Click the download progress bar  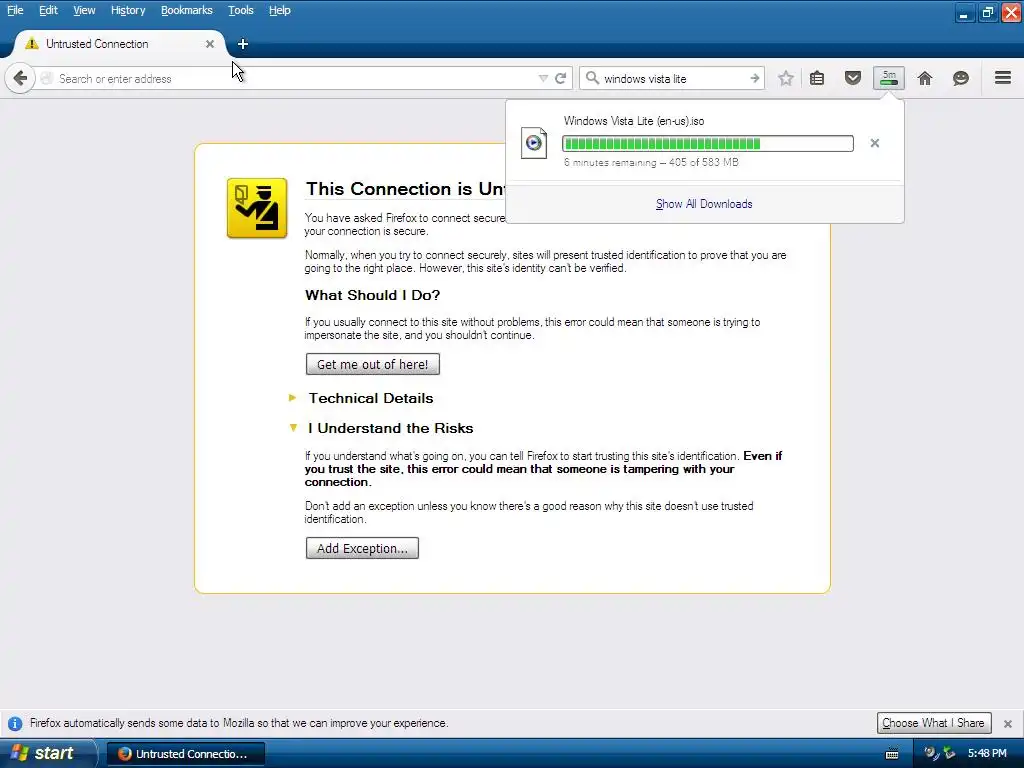tap(708, 144)
